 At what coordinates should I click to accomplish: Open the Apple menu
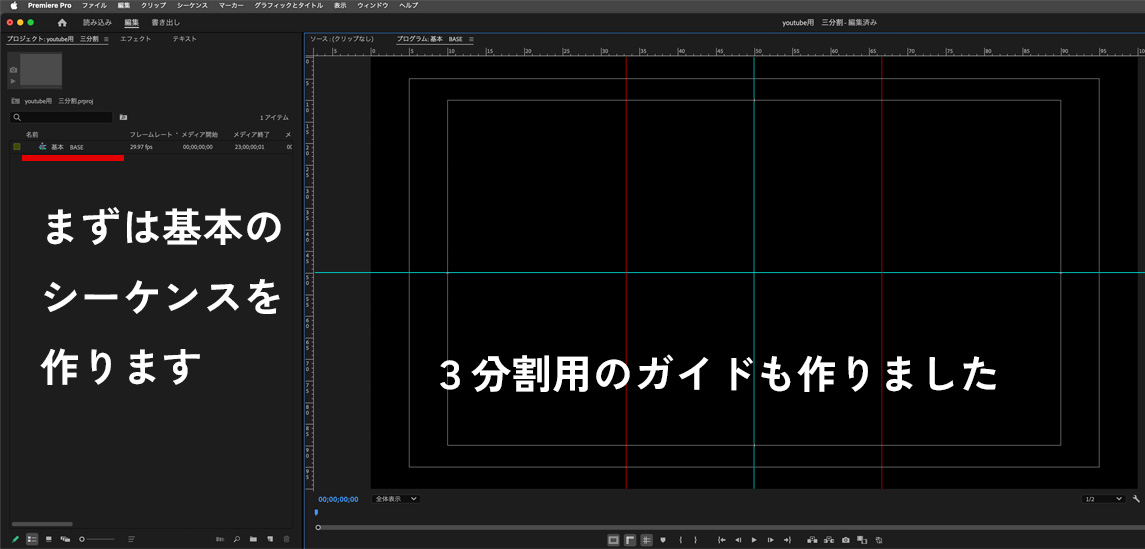tap(13, 5)
